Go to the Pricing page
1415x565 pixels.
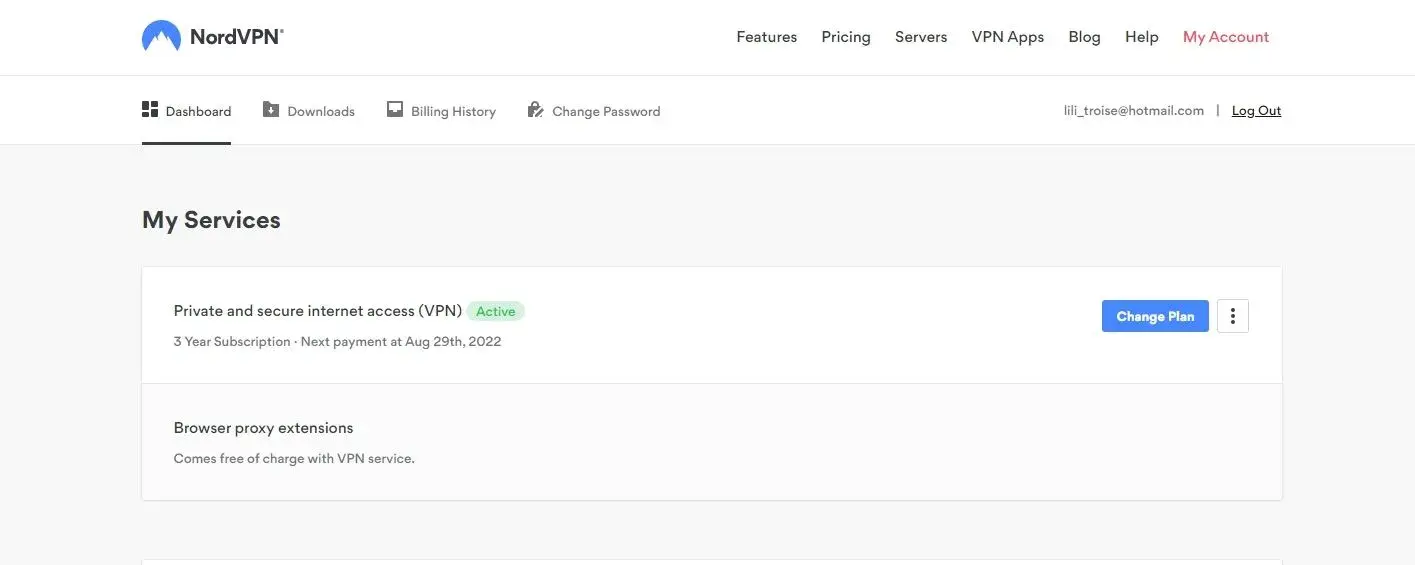tap(846, 37)
